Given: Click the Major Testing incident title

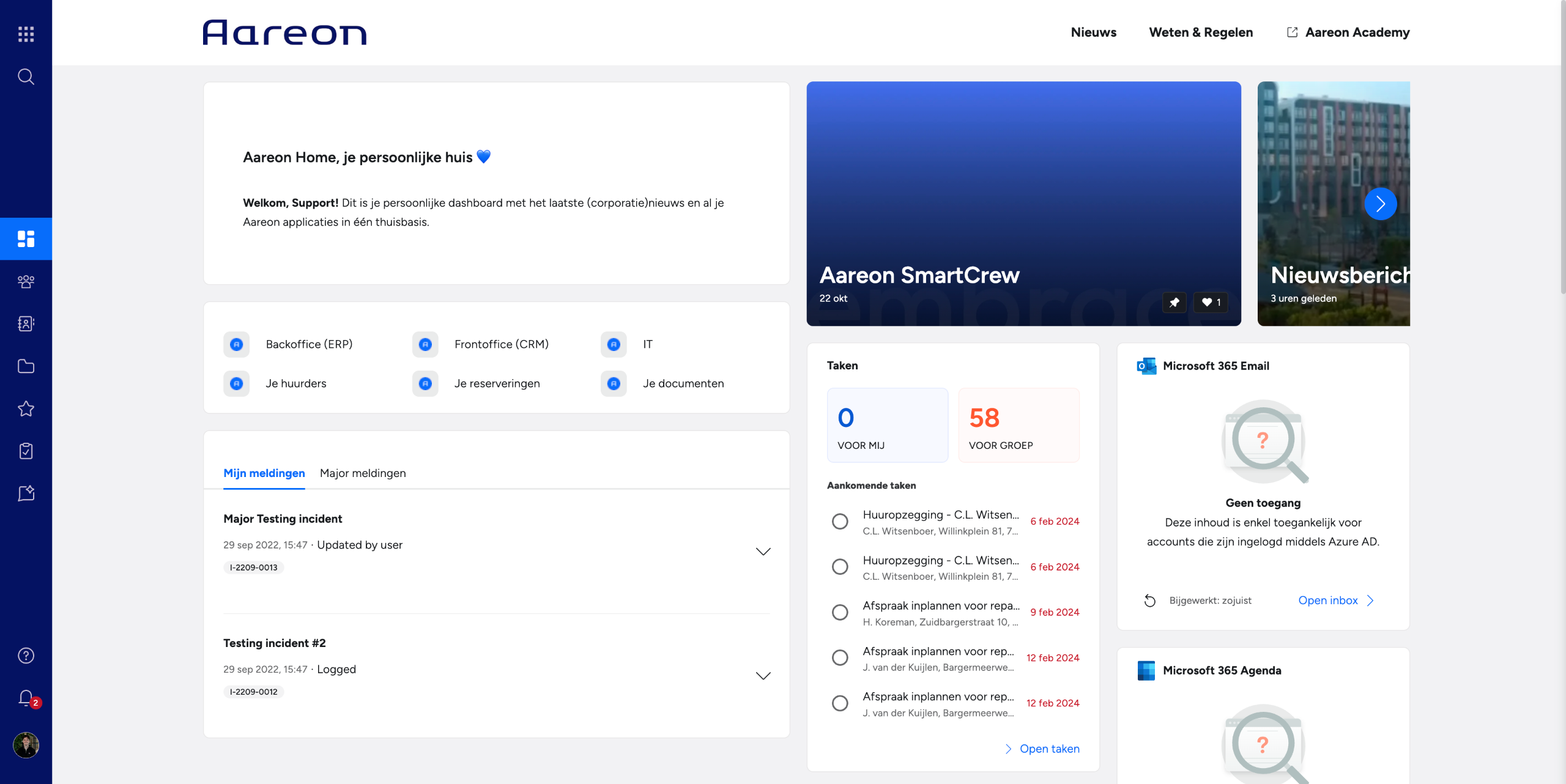Looking at the screenshot, I should [283, 519].
